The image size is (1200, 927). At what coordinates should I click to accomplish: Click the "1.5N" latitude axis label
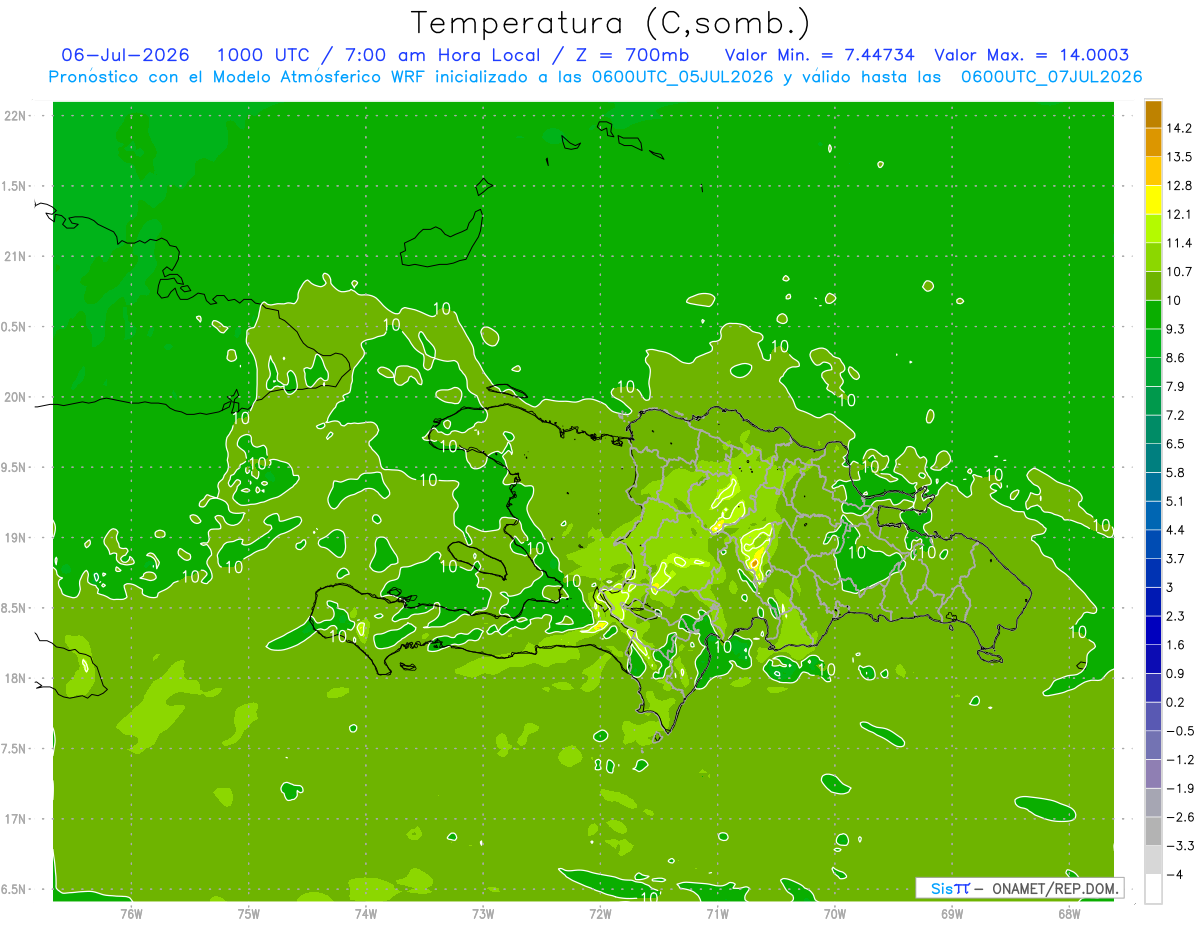point(14,186)
